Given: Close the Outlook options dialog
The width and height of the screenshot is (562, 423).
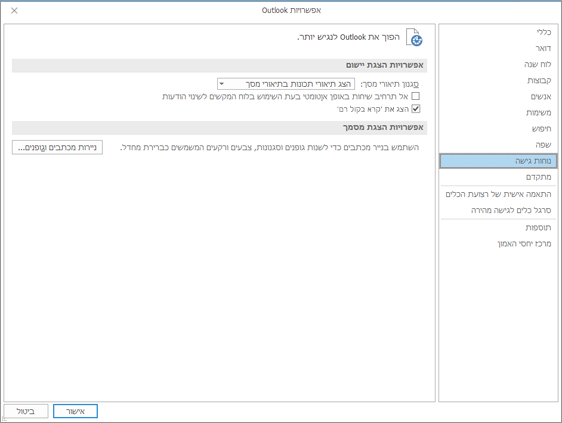Looking at the screenshot, I should point(14,11).
